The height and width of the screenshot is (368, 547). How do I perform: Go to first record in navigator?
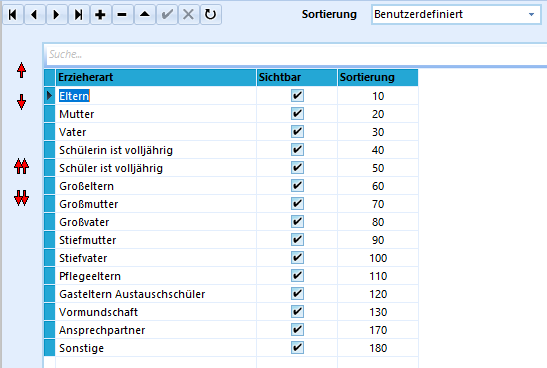(x=13, y=15)
